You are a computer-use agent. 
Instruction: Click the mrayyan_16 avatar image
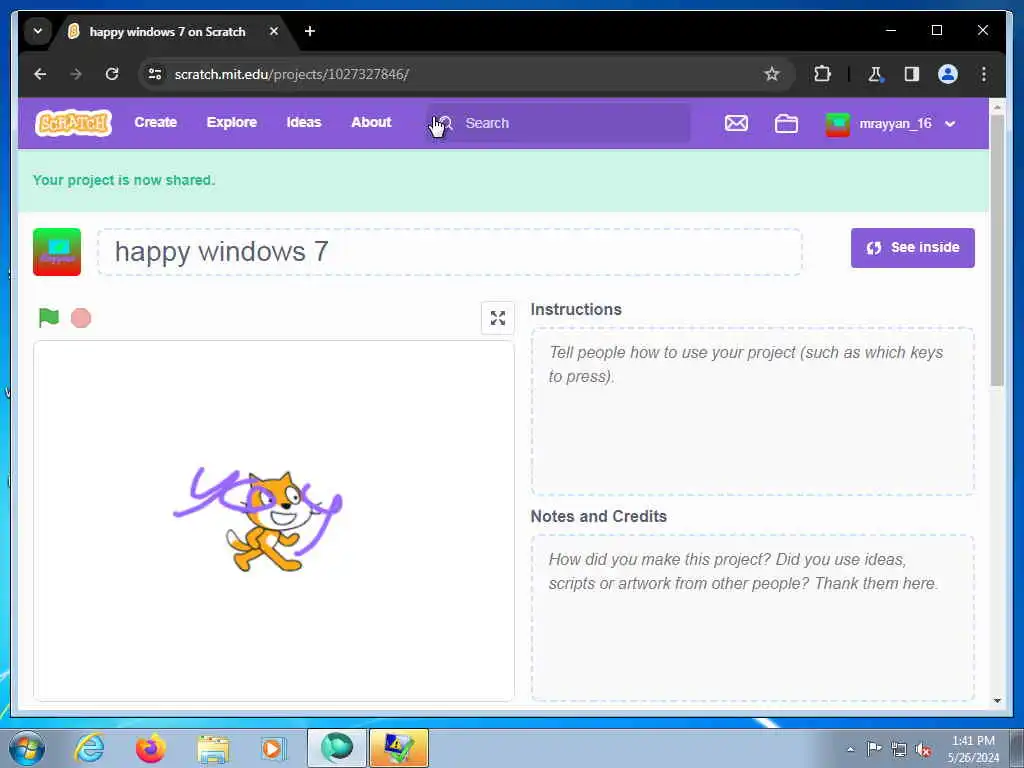[838, 124]
